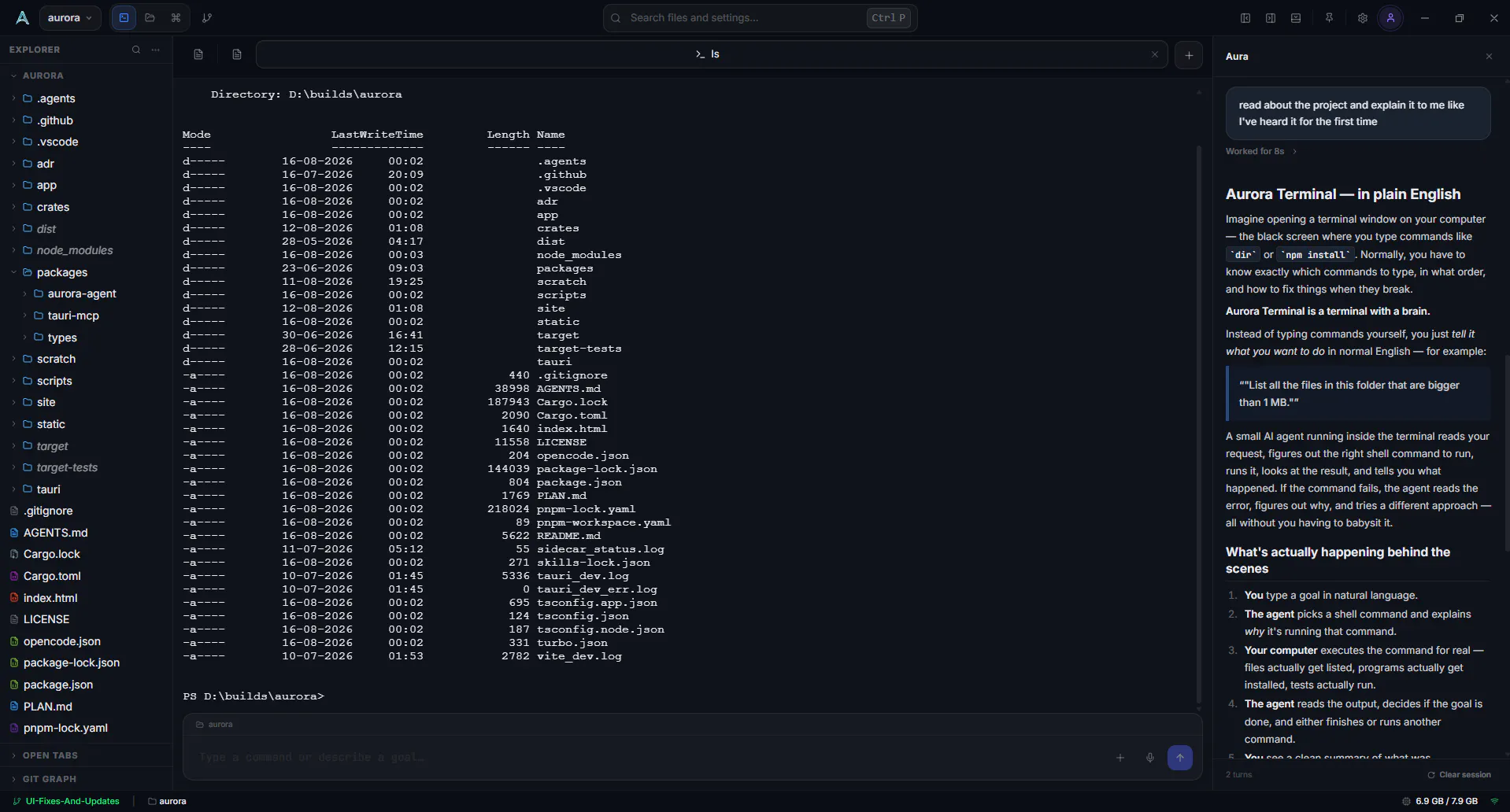Screen dimensions: 1510x812
Task: Toggle the left sidebar panel
Action: [1245, 18]
